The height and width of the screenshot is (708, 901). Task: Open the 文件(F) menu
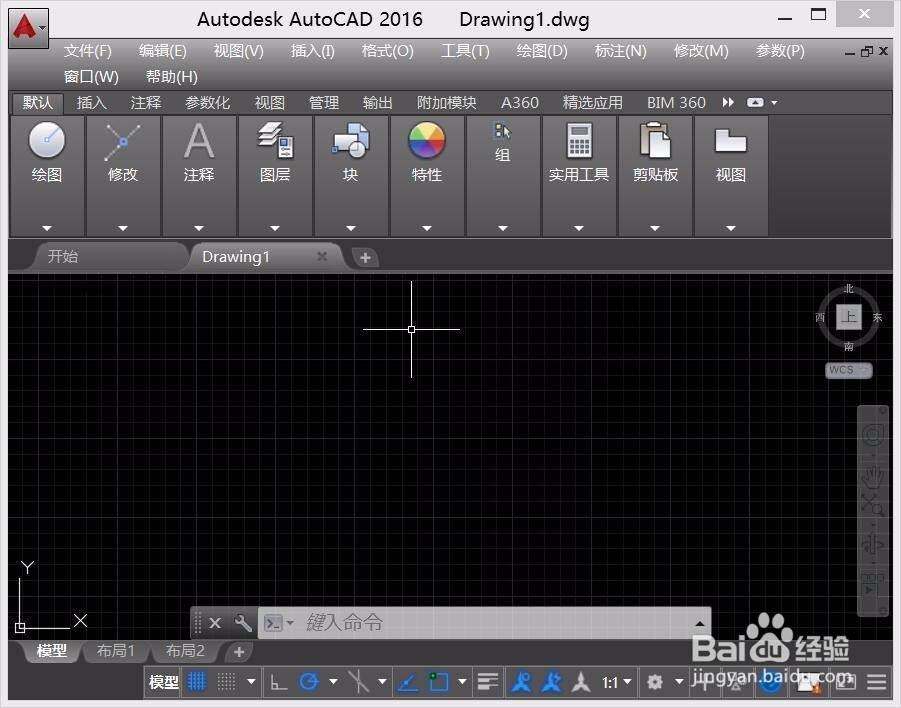[87, 51]
